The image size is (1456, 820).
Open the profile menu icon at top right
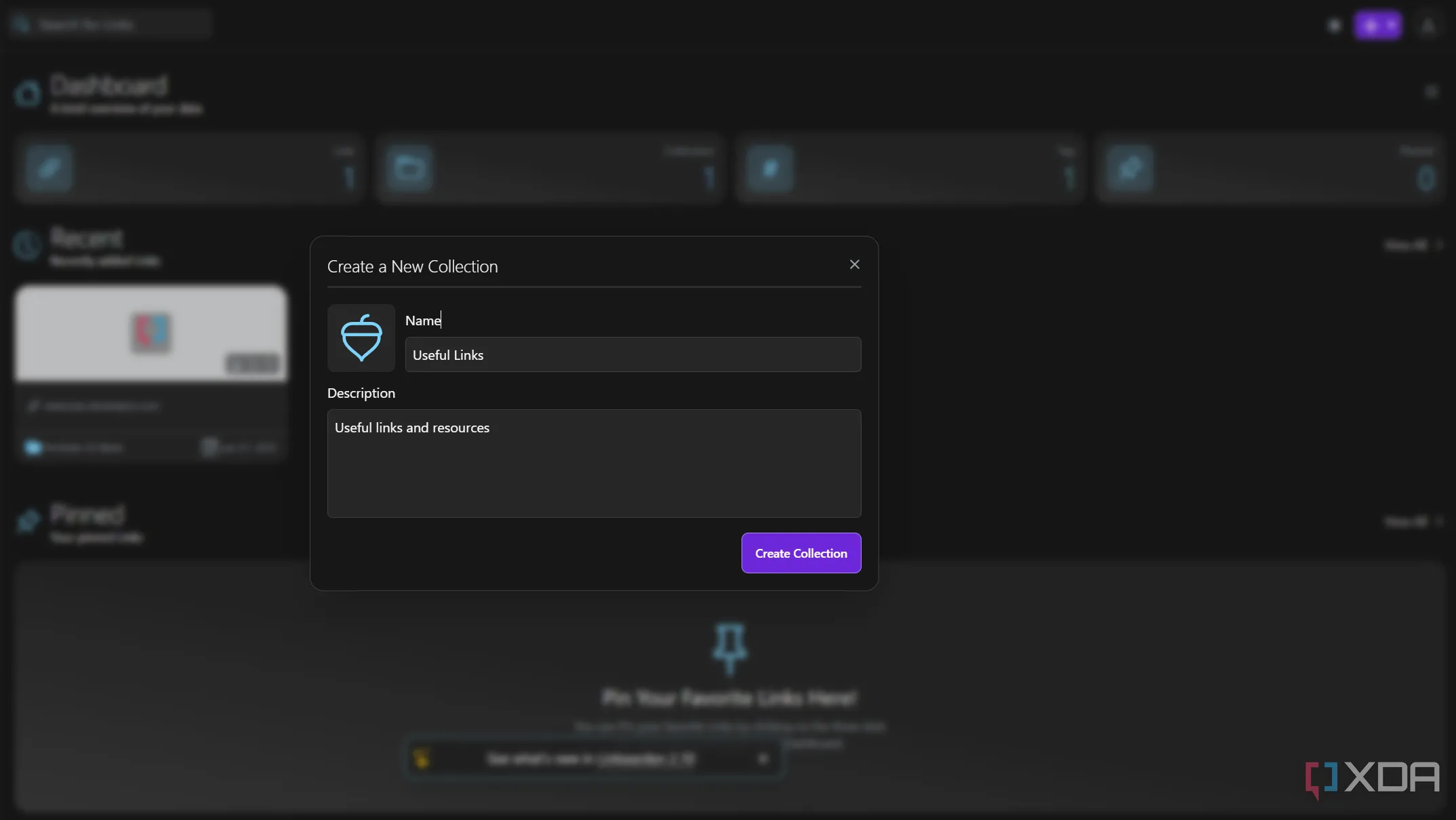point(1428,26)
